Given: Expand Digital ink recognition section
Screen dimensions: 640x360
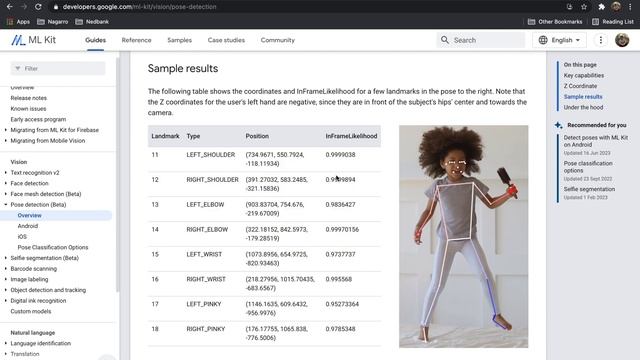Looking at the screenshot, I should pos(6,300).
